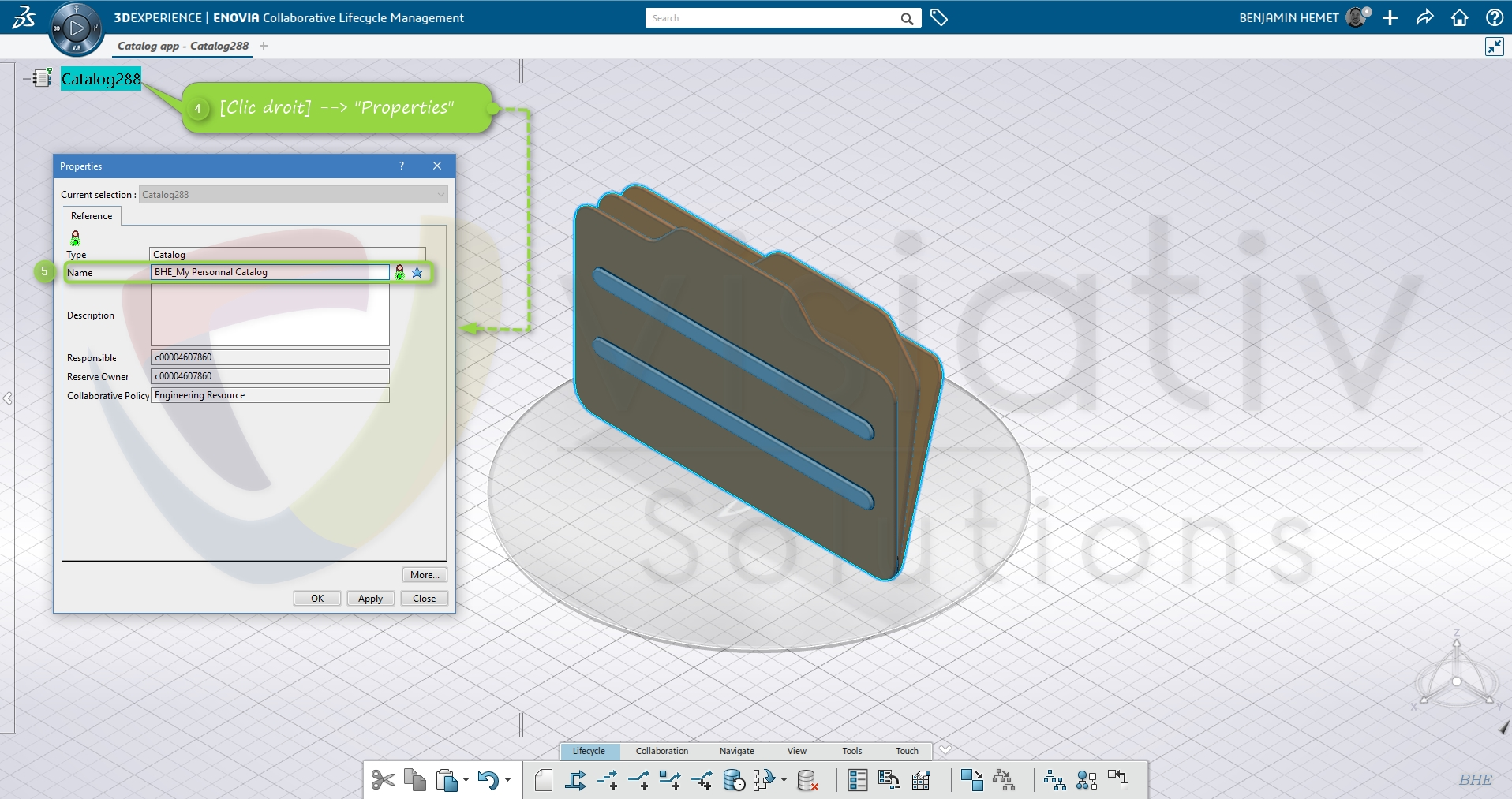Click the Undo arrow icon
The image size is (1512, 799).
pos(488,781)
